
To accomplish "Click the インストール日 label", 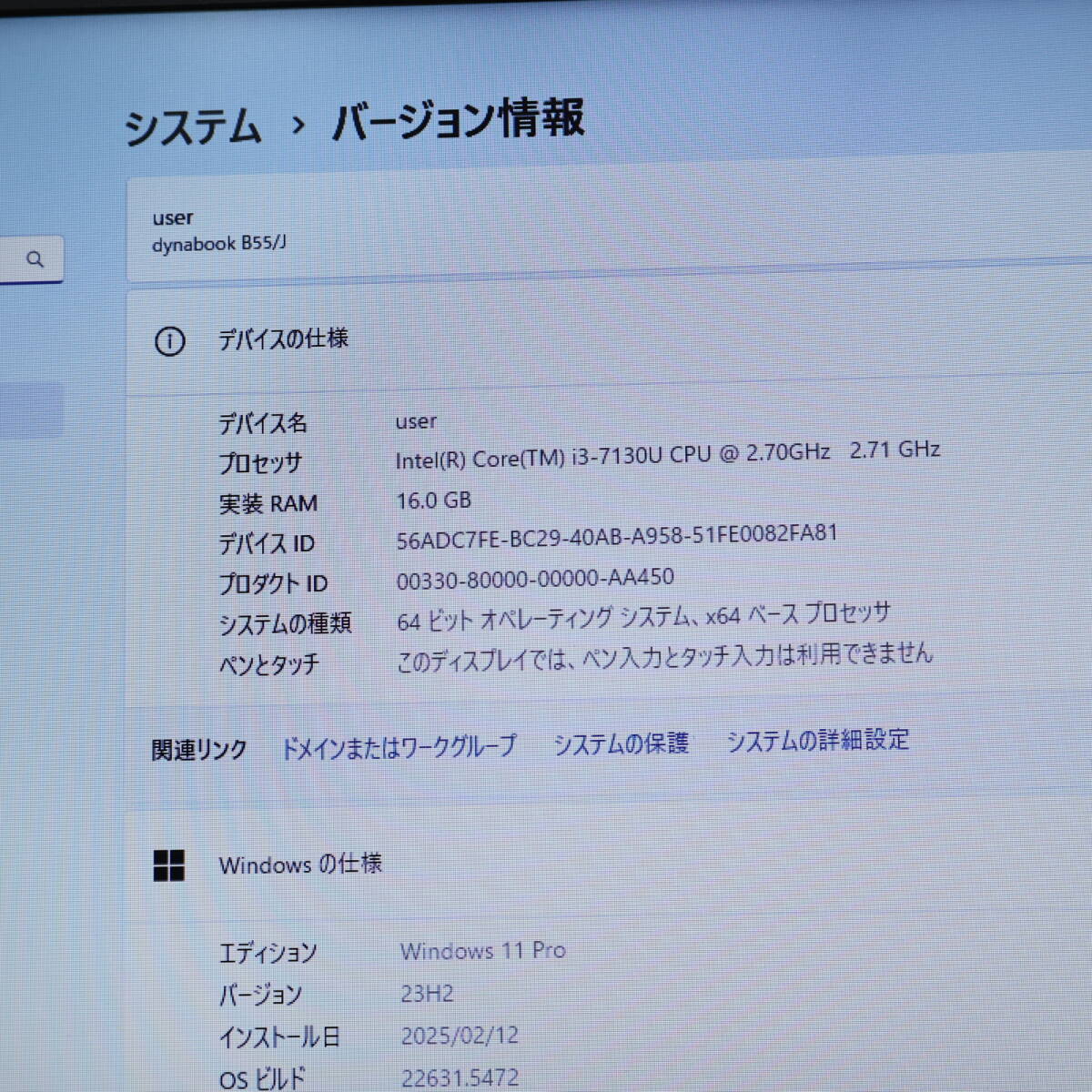I will [279, 1036].
